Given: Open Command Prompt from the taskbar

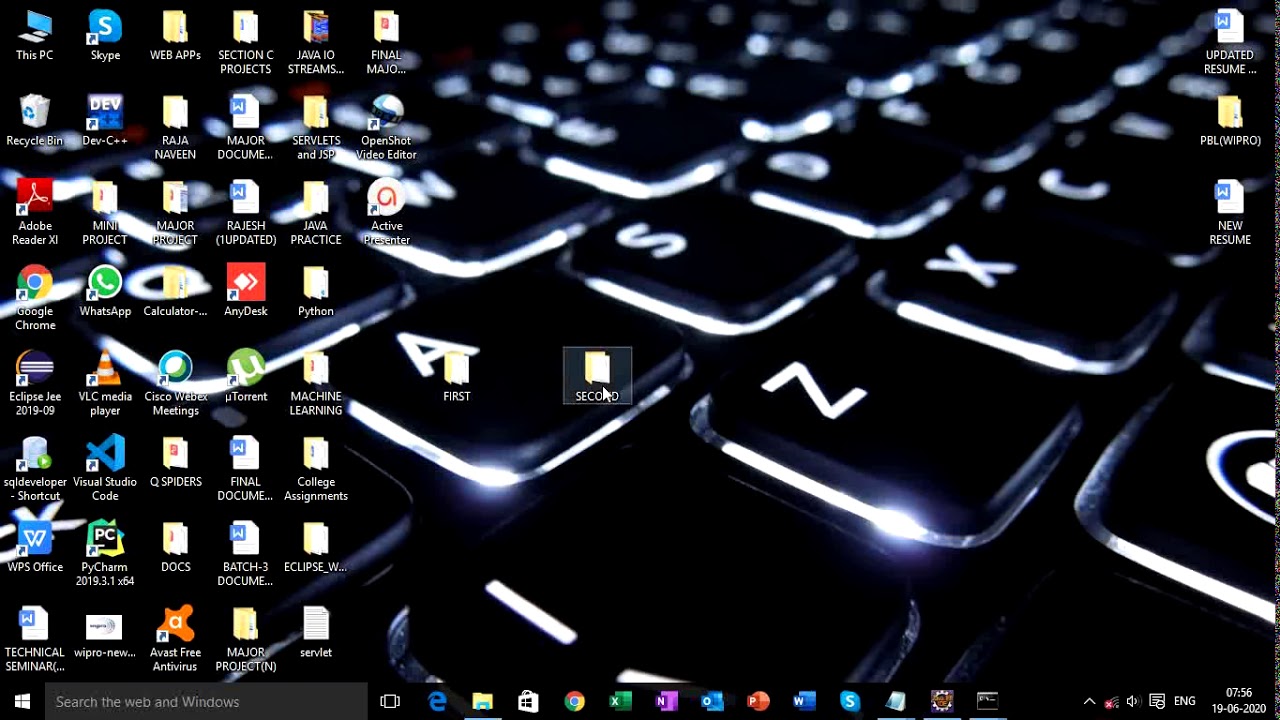Looking at the screenshot, I should 987,701.
